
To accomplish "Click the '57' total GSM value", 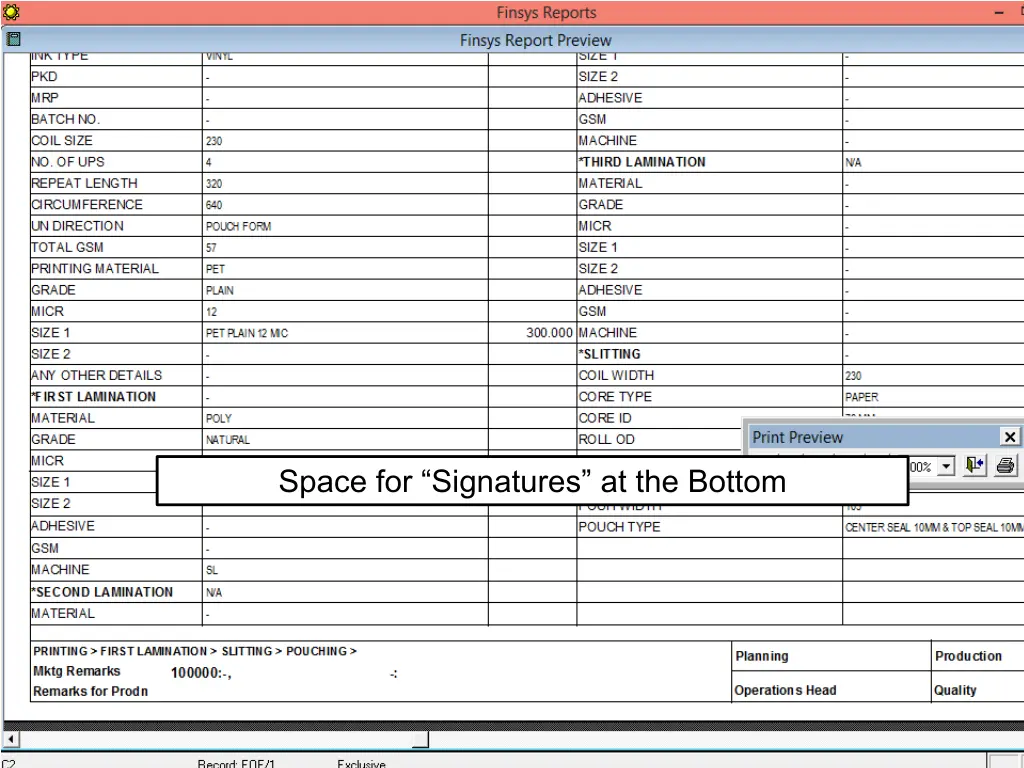I will tap(211, 248).
